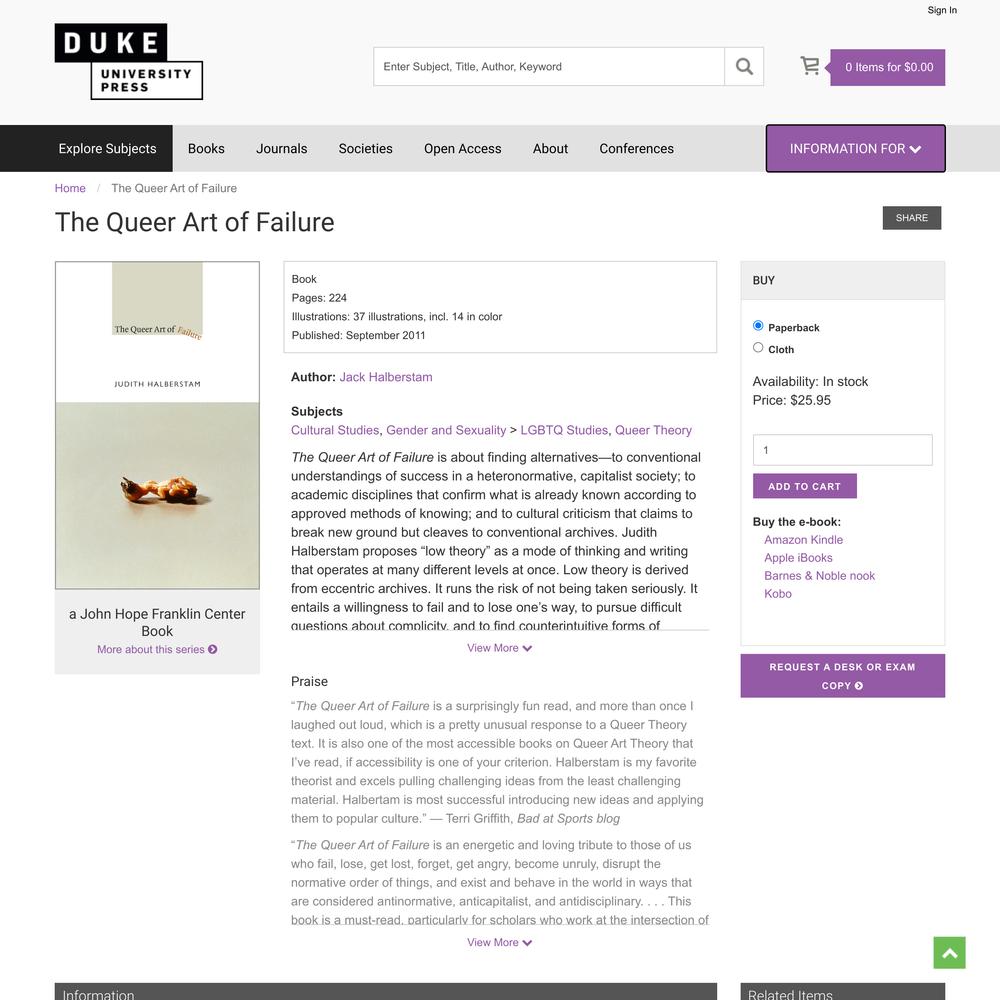Open the Jack Halberstam author link

tap(386, 377)
